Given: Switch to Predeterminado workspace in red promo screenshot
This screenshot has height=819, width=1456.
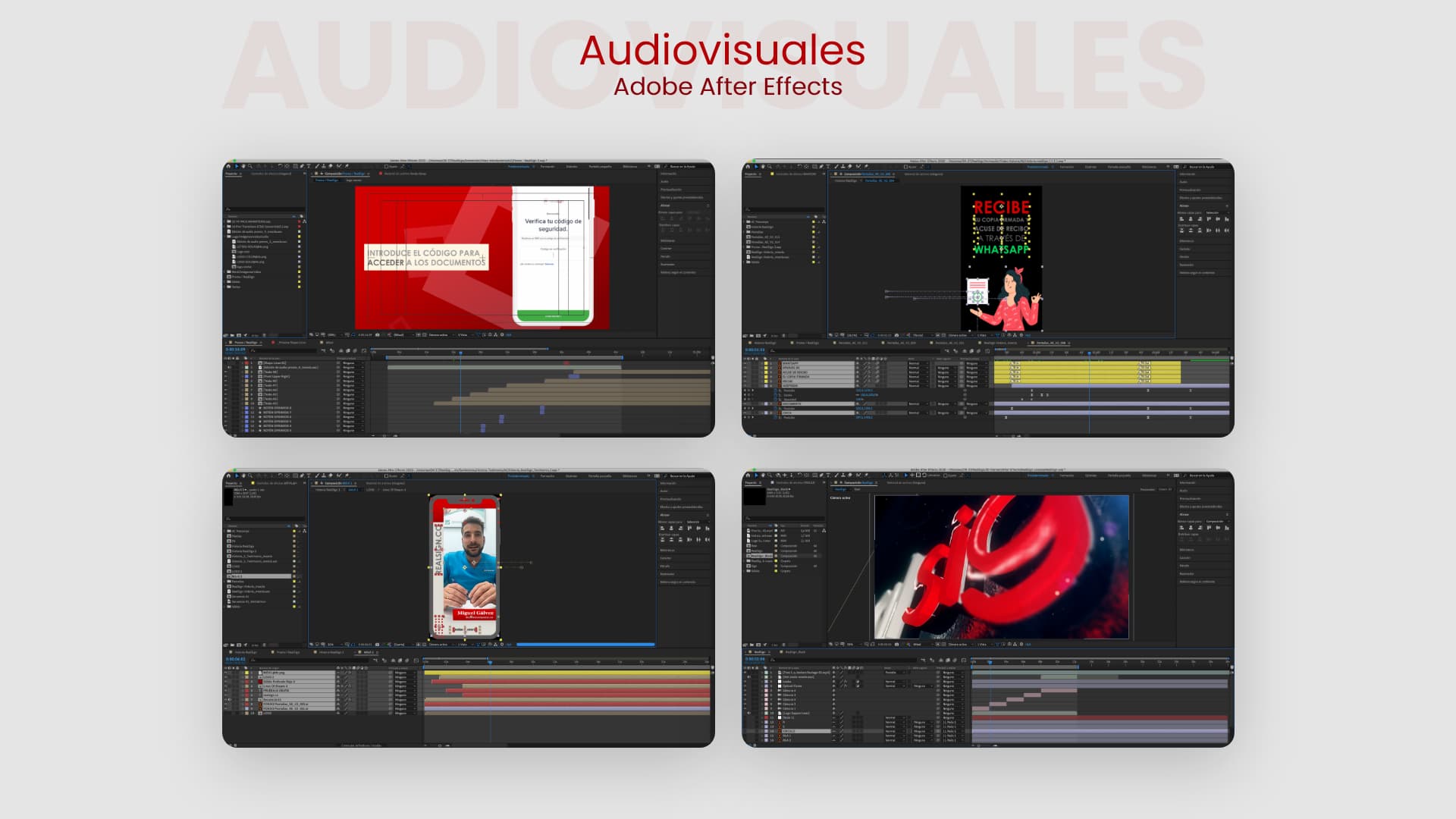Looking at the screenshot, I should pos(519,166).
